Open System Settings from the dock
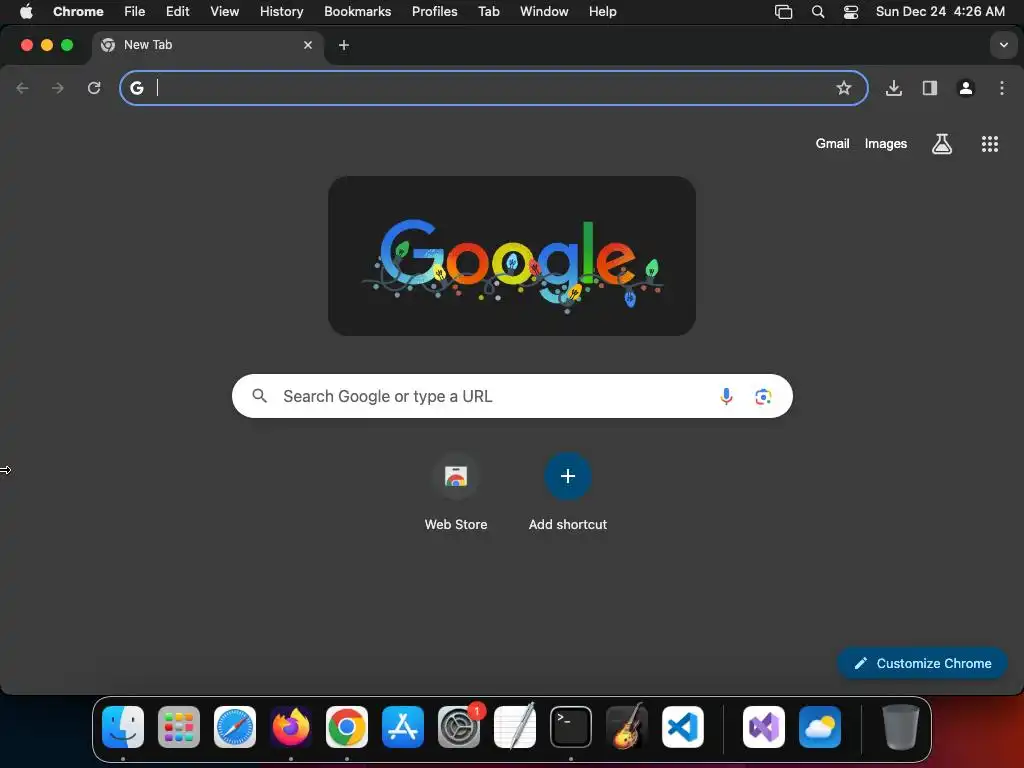 tap(459, 727)
